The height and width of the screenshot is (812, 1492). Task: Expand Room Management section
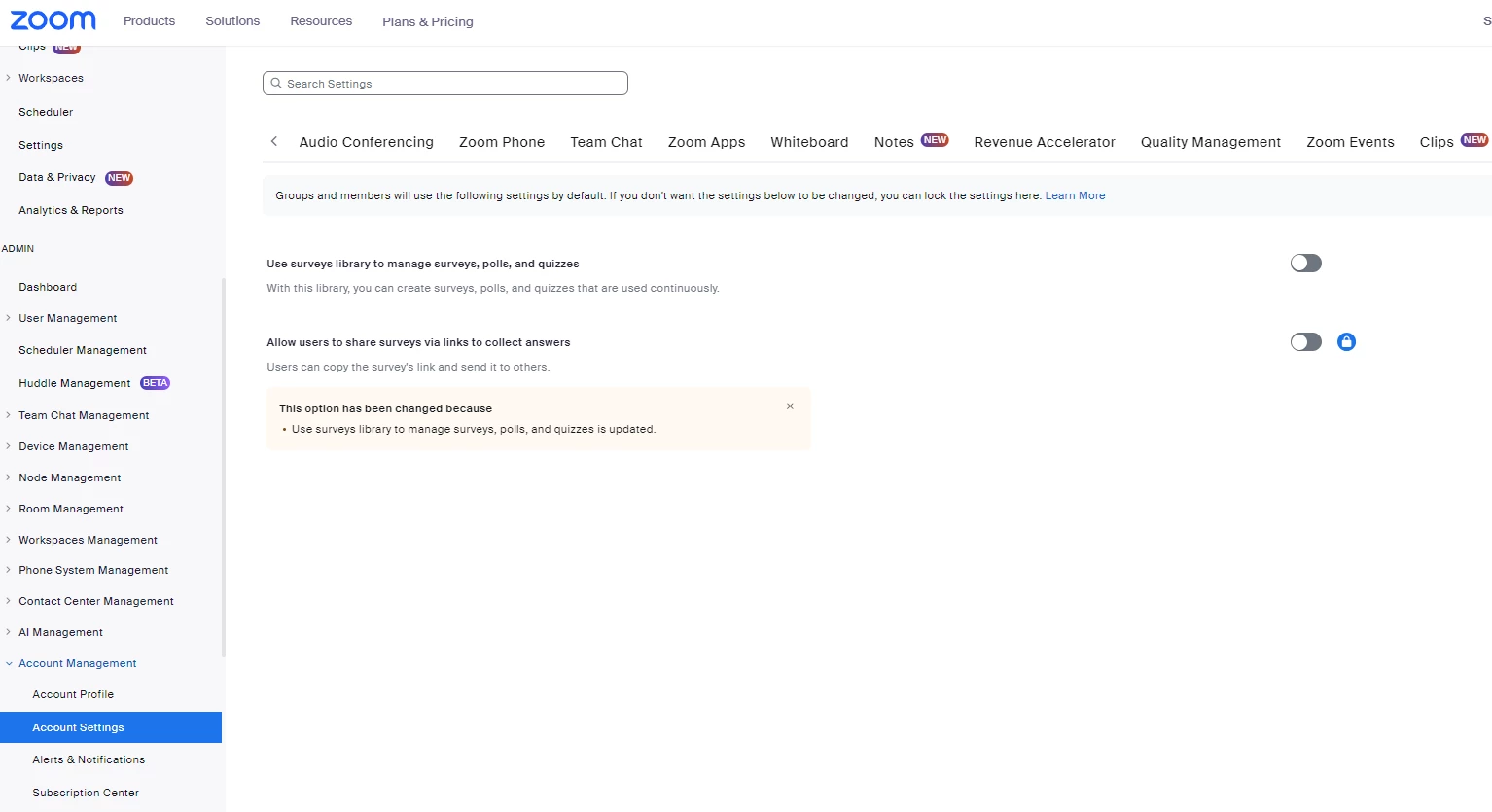coord(9,509)
